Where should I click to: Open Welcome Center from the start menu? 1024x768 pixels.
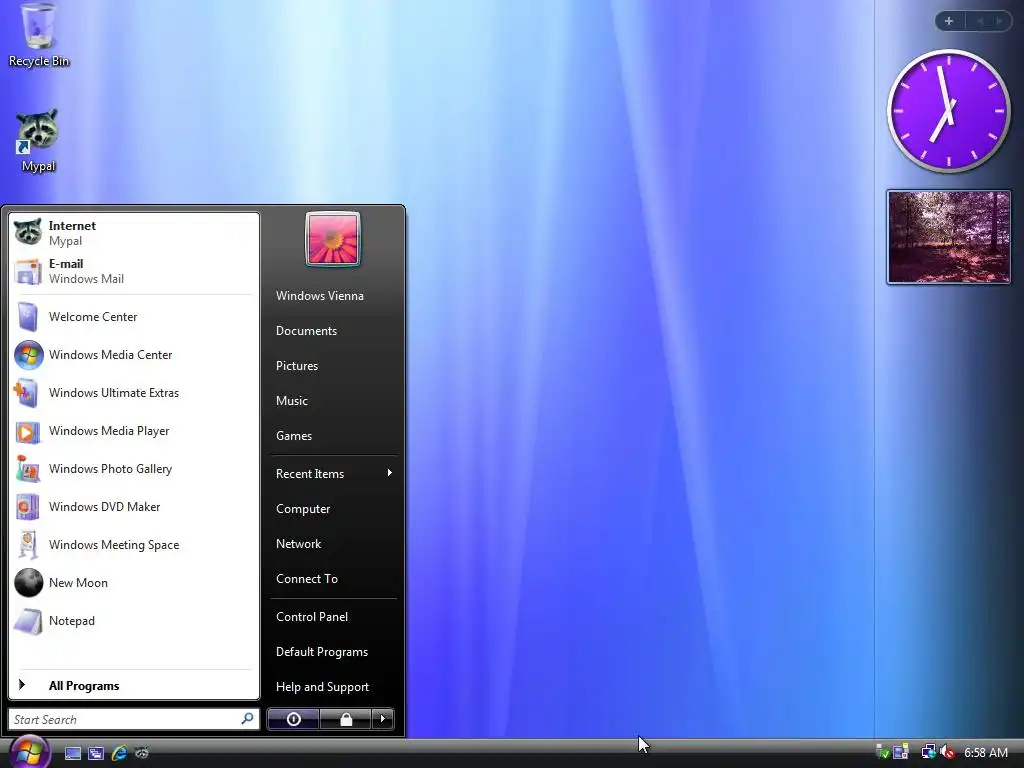[134, 317]
